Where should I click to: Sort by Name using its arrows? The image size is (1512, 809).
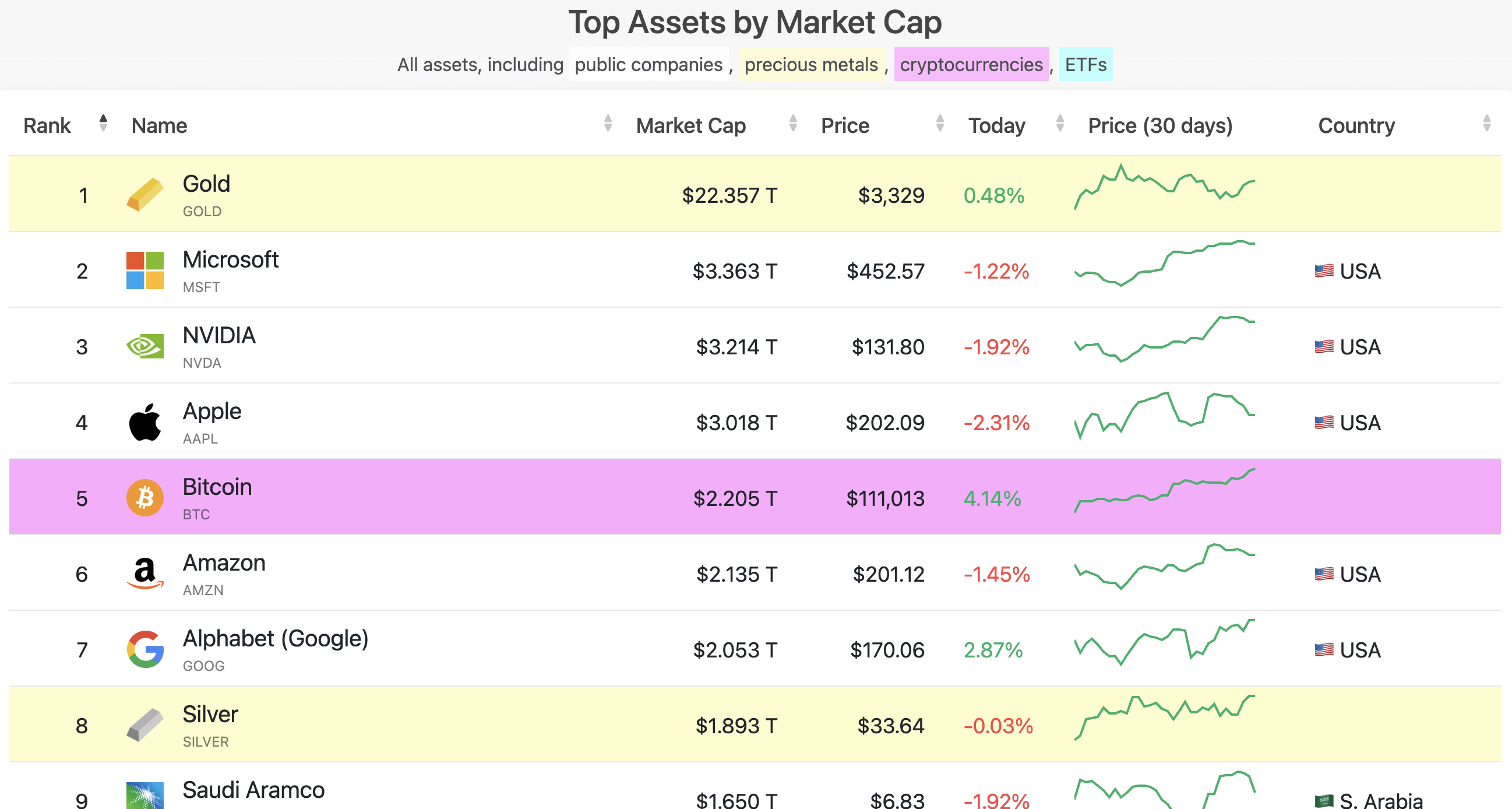pyautogui.click(x=608, y=124)
